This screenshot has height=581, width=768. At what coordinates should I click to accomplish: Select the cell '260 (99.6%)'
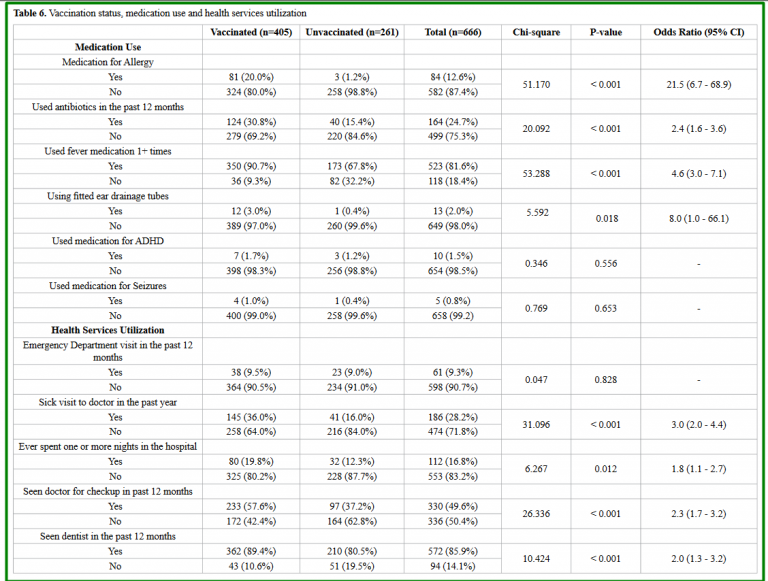pyautogui.click(x=352, y=226)
